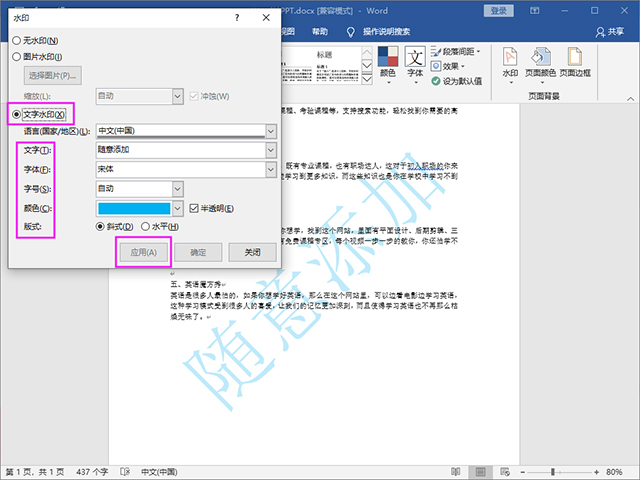Screen dimensions: 640x480
Task: Click page indicator 第 1 页, 共 1 页
Action: (x=35, y=472)
